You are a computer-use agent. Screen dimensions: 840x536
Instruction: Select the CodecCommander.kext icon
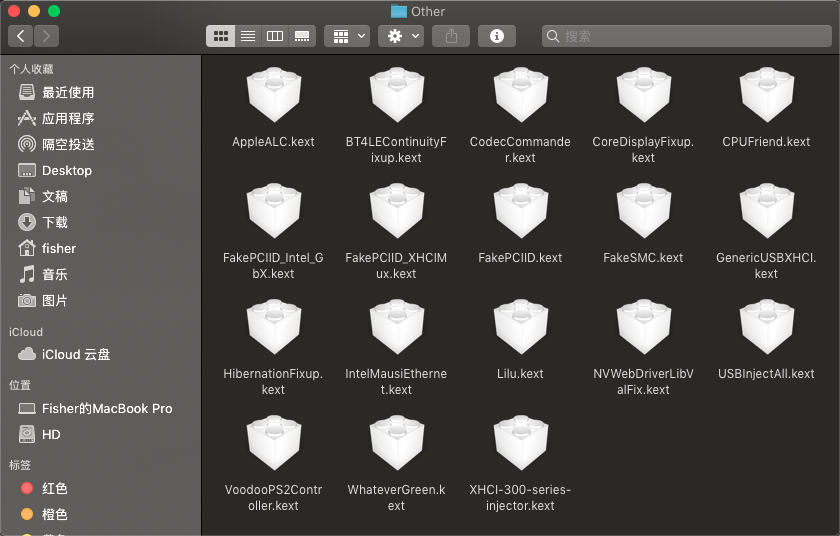[x=520, y=94]
